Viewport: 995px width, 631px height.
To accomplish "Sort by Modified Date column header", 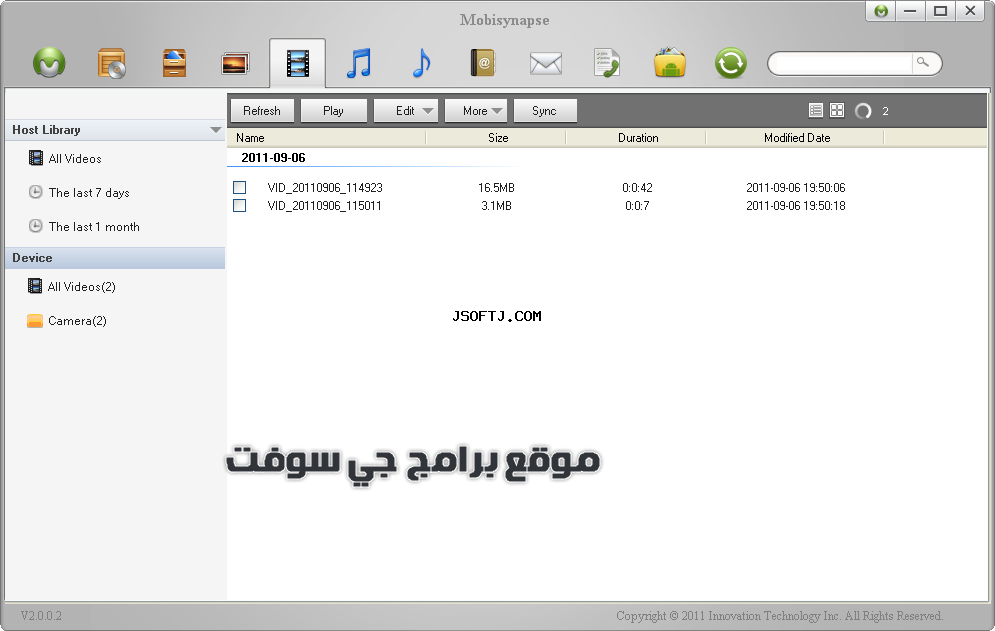I will click(797, 138).
